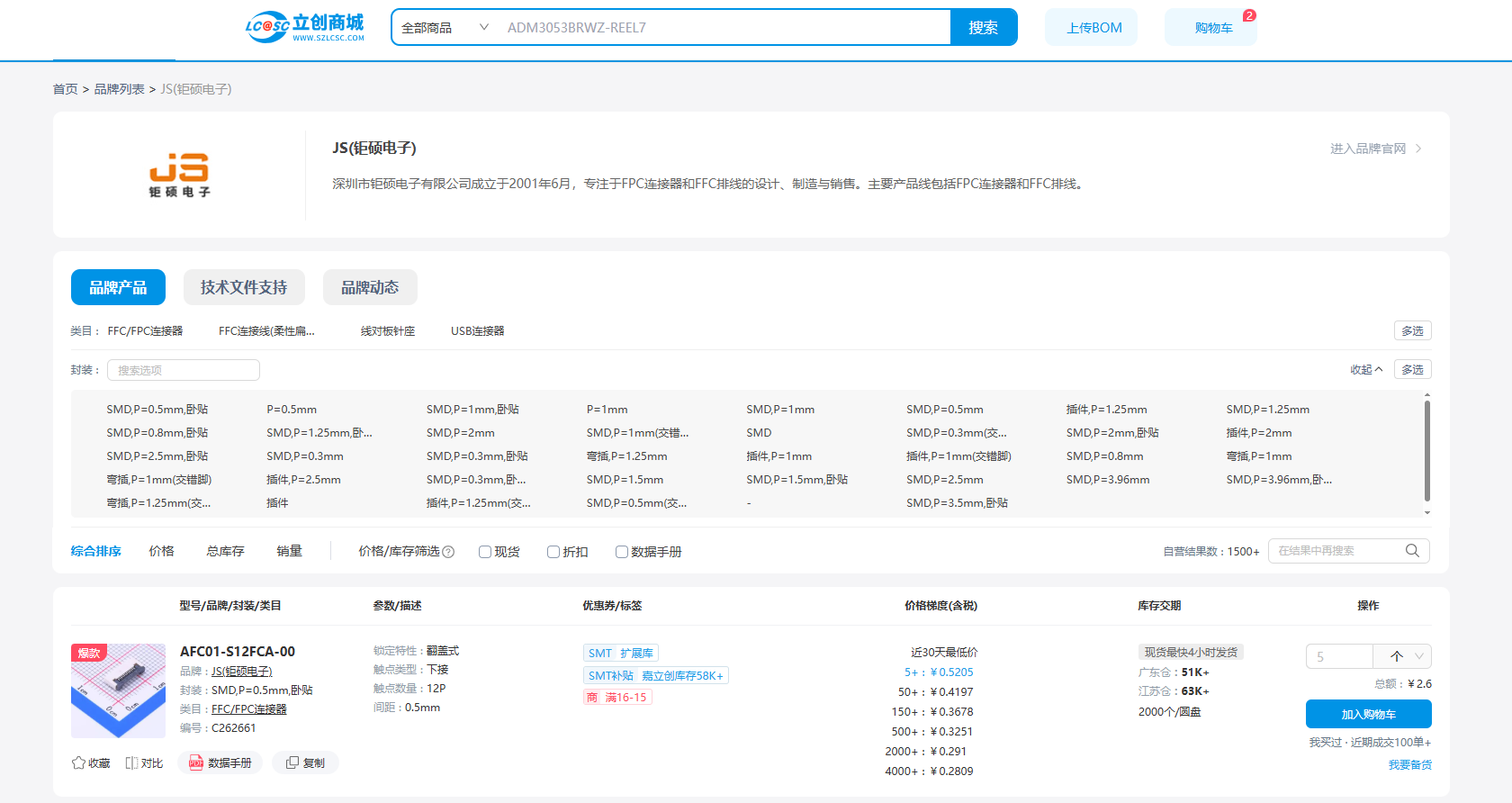Open 品牌列表 breadcrumb link
Screen dimensions: 1512x803
coord(119,89)
